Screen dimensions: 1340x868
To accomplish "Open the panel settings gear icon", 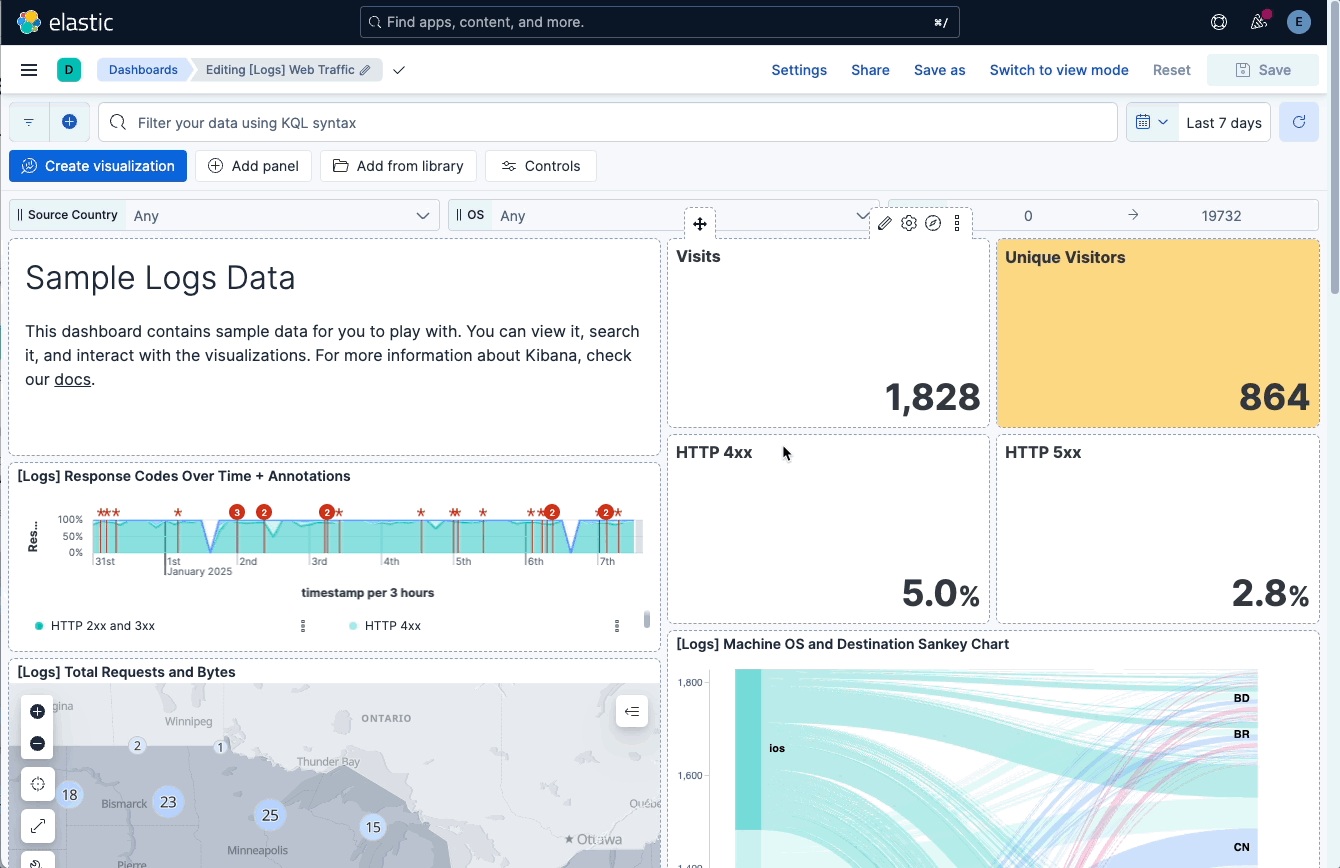I will coord(909,222).
